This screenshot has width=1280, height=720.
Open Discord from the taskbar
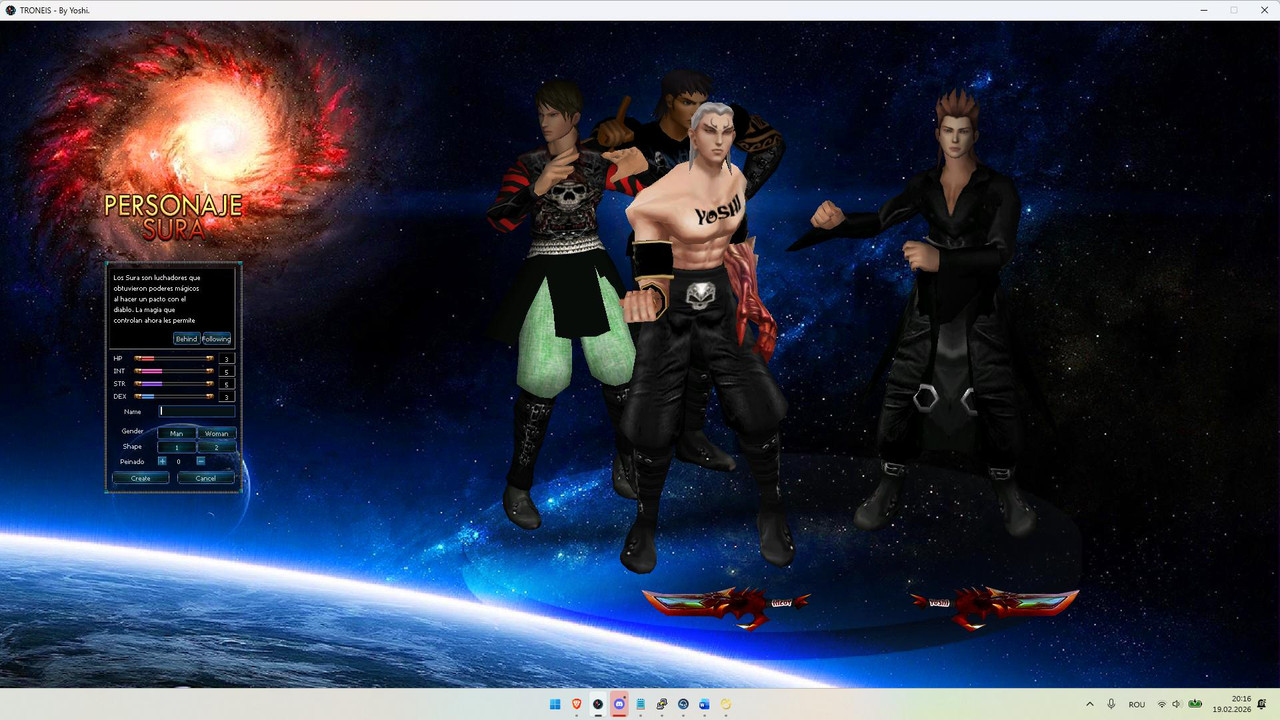pos(619,704)
